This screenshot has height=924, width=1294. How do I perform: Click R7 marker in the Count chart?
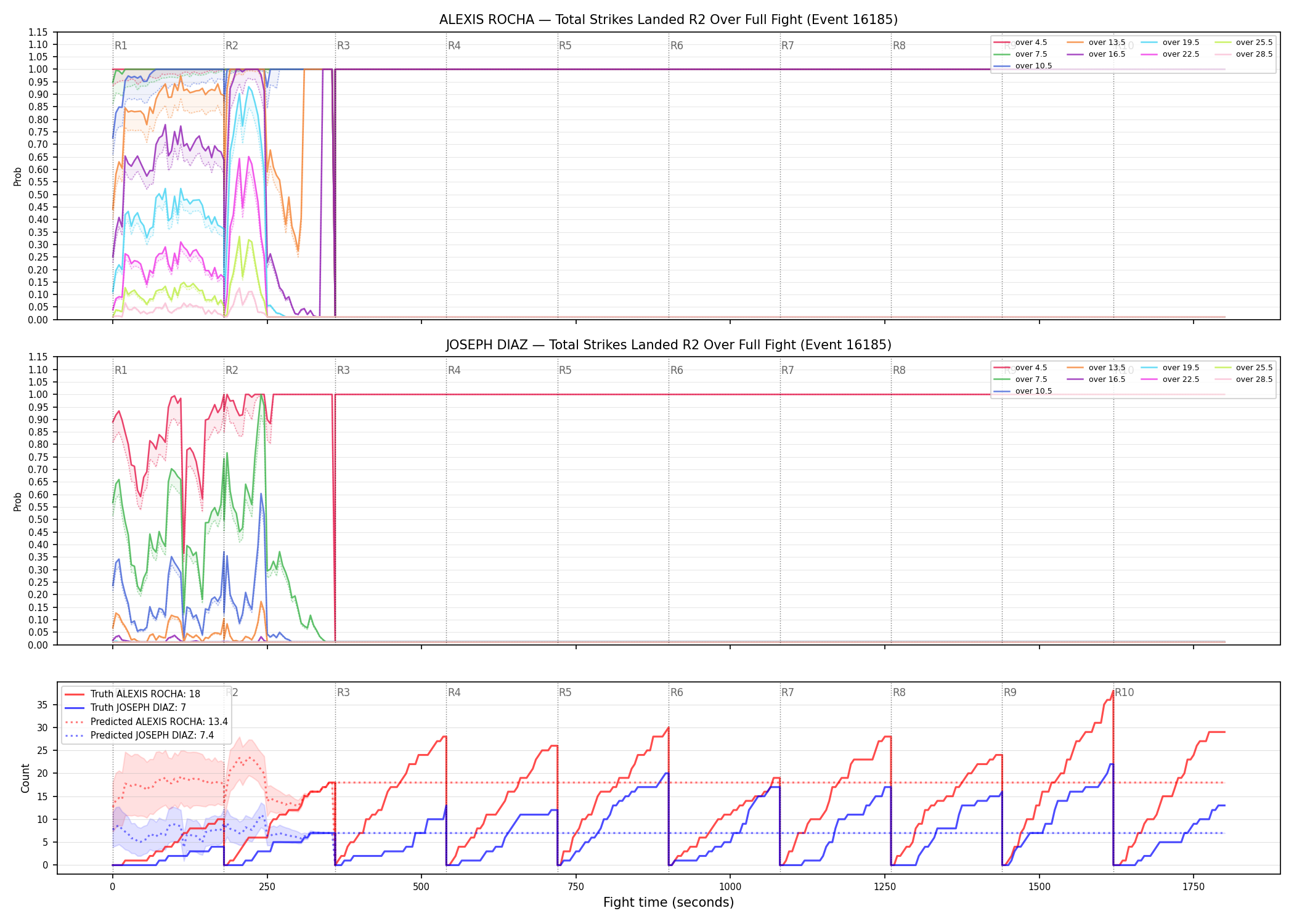point(787,692)
